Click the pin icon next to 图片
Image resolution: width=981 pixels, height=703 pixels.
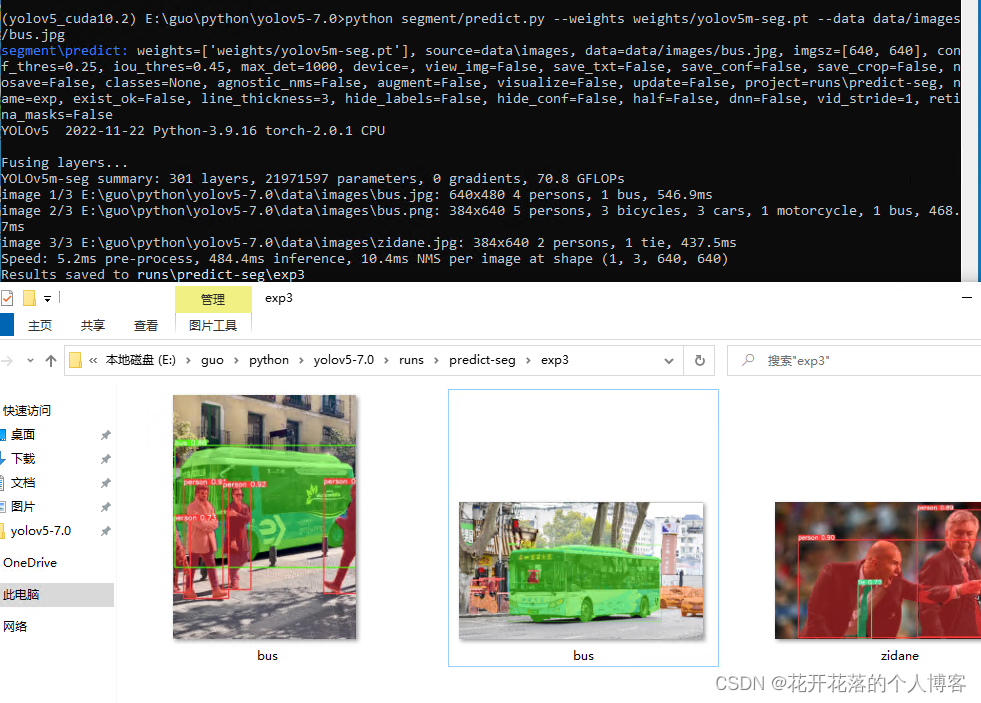[106, 507]
